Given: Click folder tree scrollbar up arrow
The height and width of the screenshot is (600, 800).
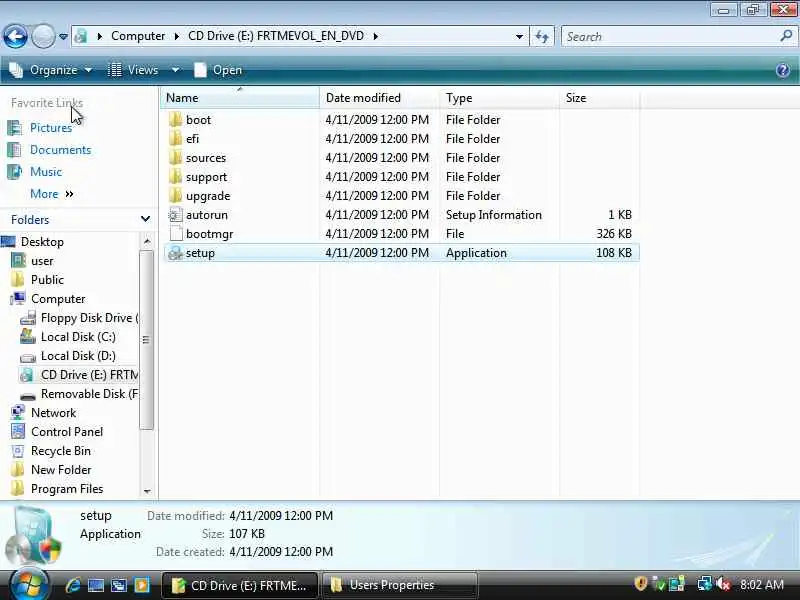Looking at the screenshot, I should click(147, 241).
